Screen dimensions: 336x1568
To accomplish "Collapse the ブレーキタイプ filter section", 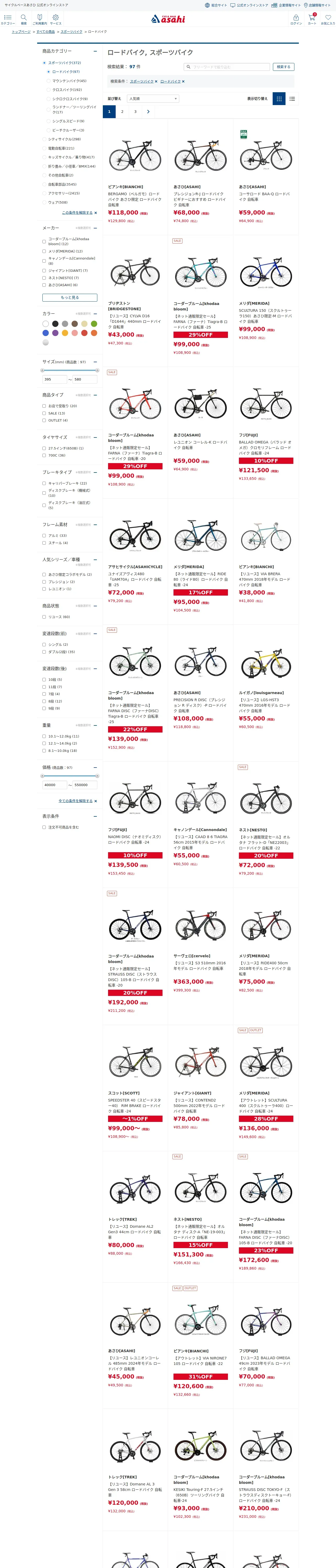I will point(96,472).
